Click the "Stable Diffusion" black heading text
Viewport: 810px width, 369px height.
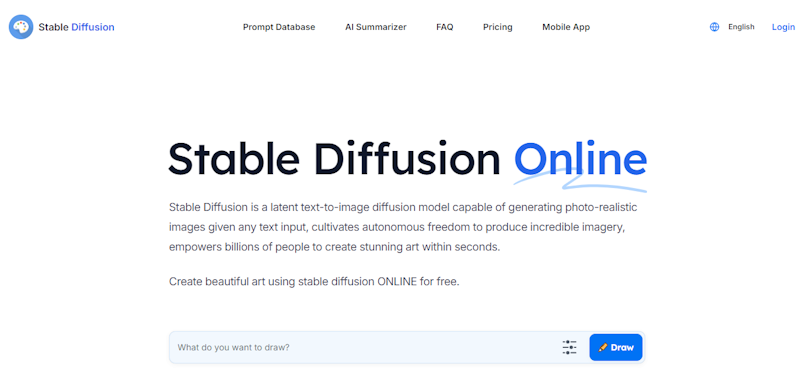(334, 159)
